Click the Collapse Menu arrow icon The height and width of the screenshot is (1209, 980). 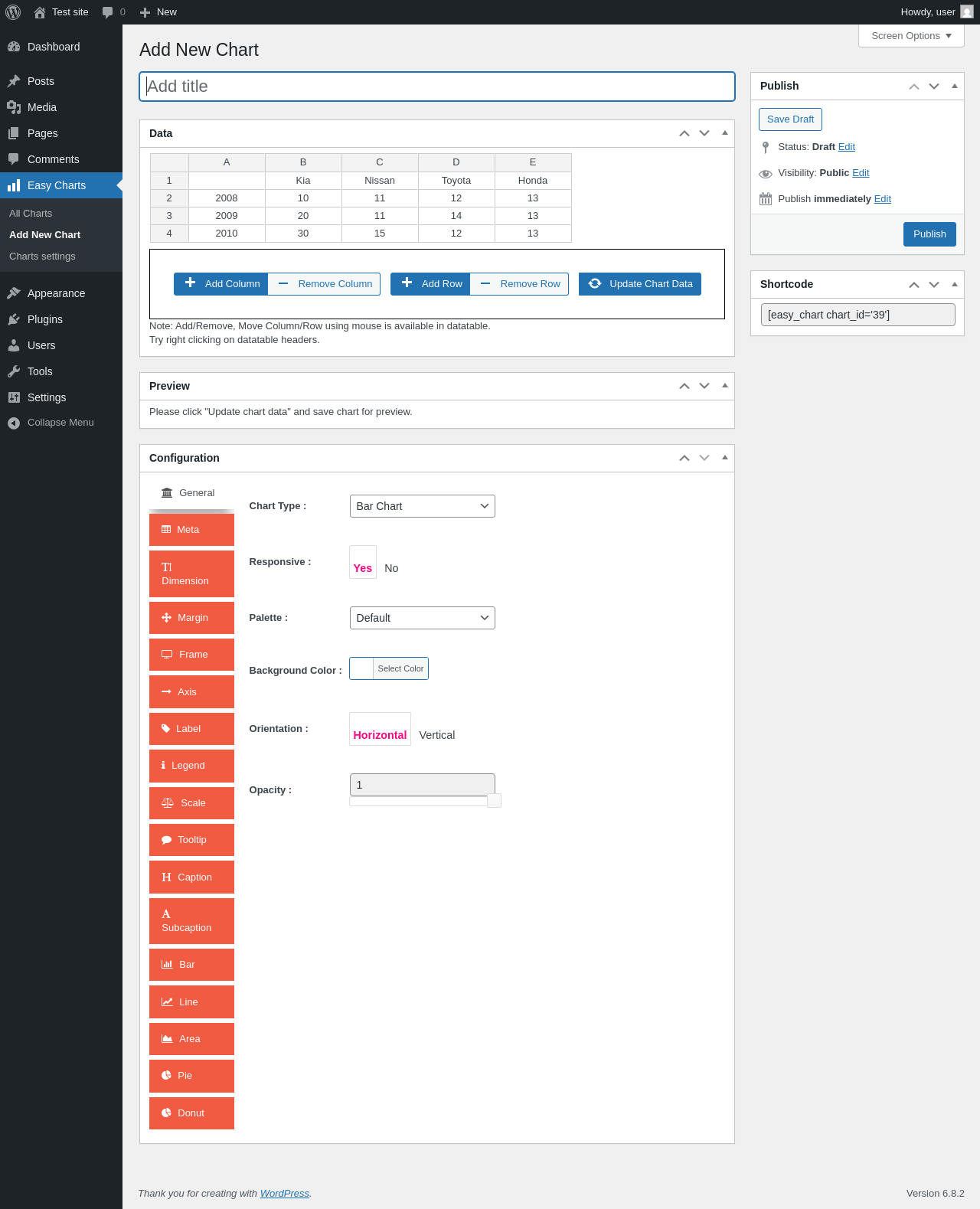14,423
